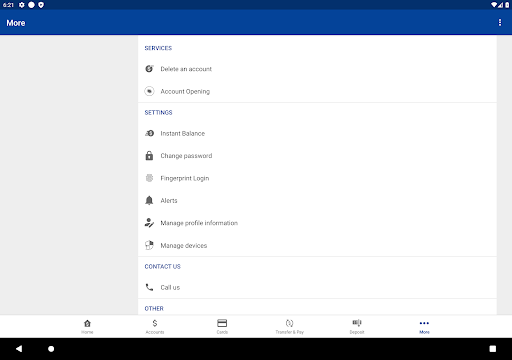Select Account Opening
This screenshot has width=512, height=360.
tap(317, 91)
